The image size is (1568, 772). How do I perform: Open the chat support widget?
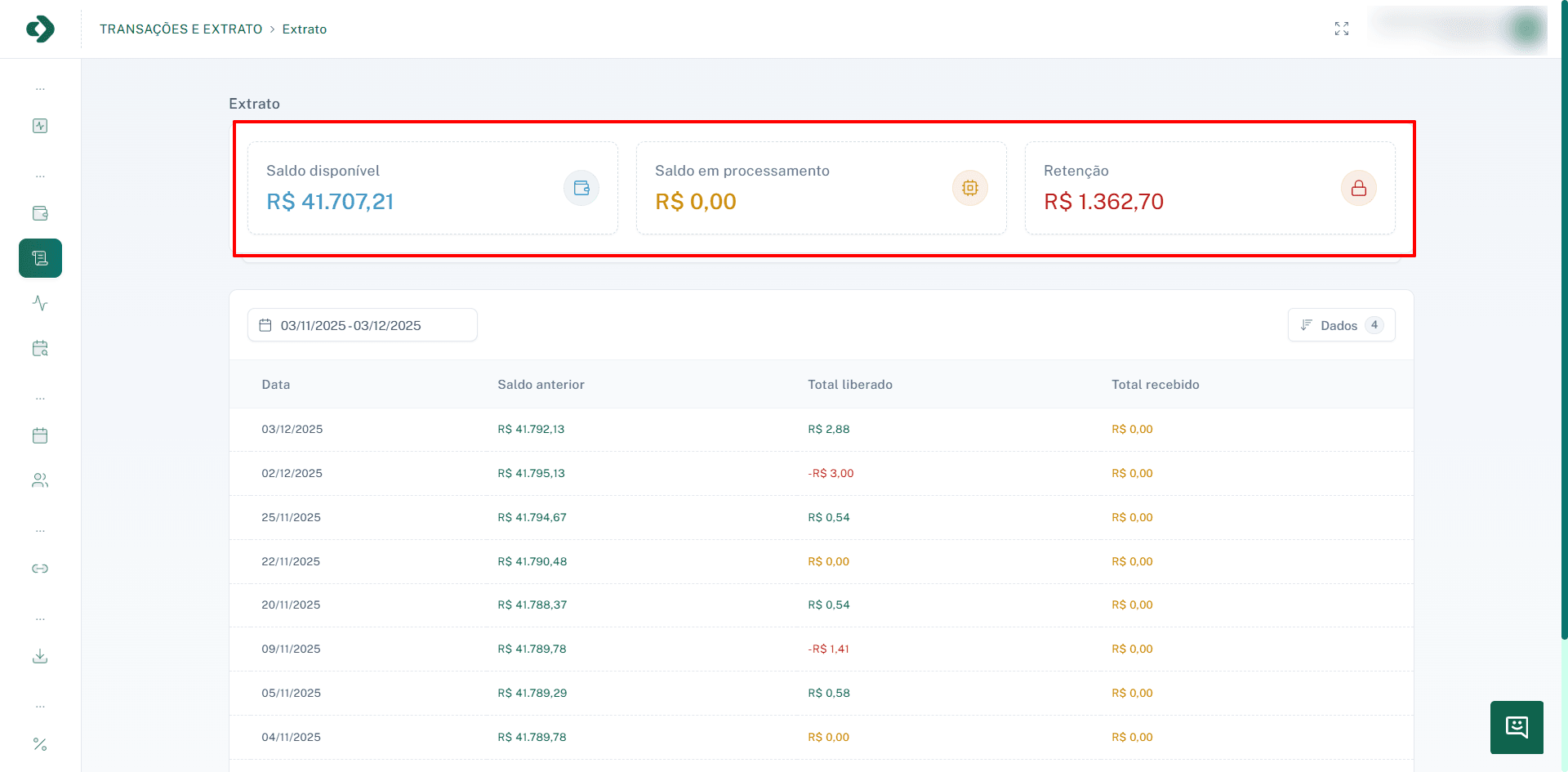[x=1516, y=727]
